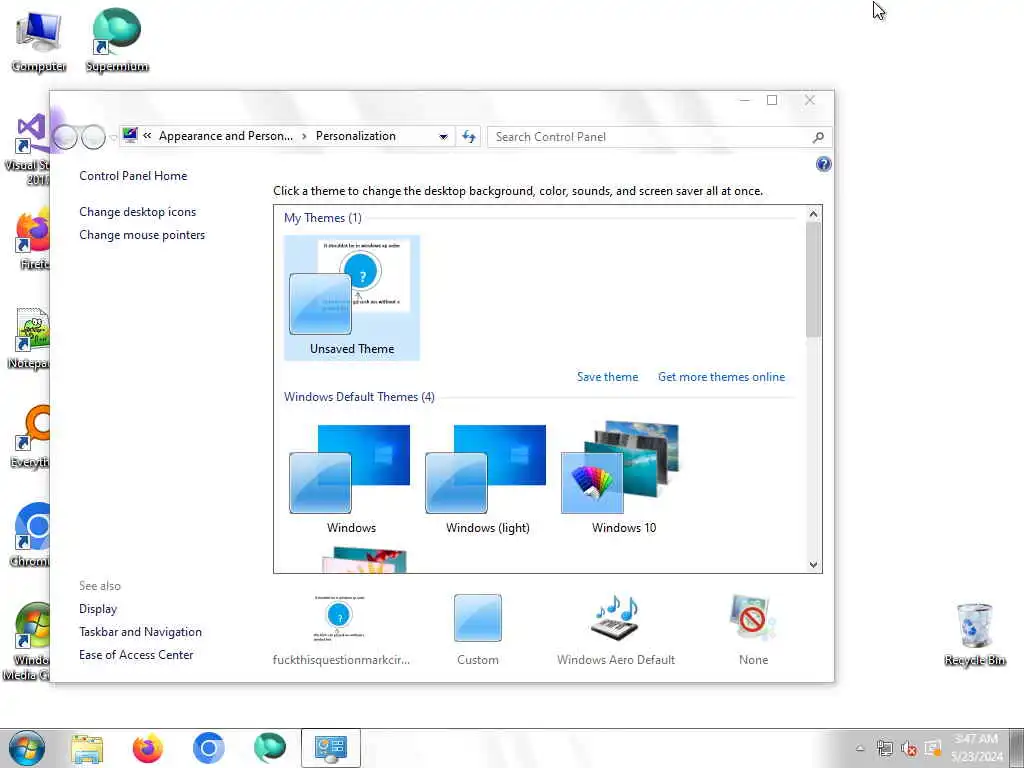Maximize the Personalization window
The width and height of the screenshot is (1024, 768).
pos(772,100)
